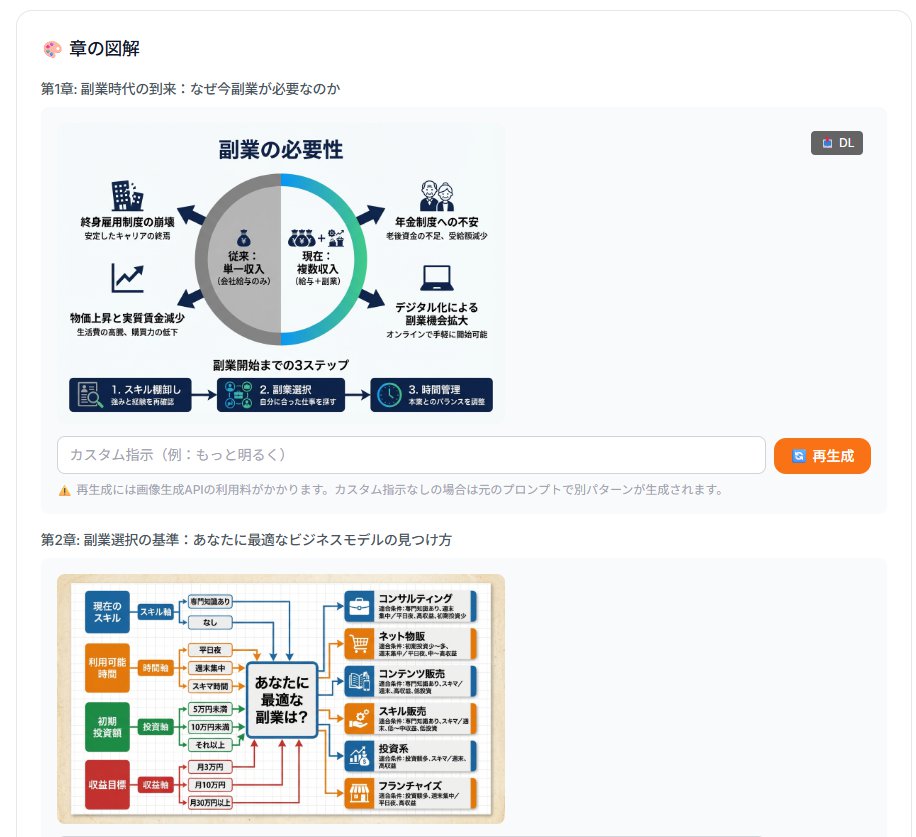Click the DL button above the first infographic

point(837,143)
